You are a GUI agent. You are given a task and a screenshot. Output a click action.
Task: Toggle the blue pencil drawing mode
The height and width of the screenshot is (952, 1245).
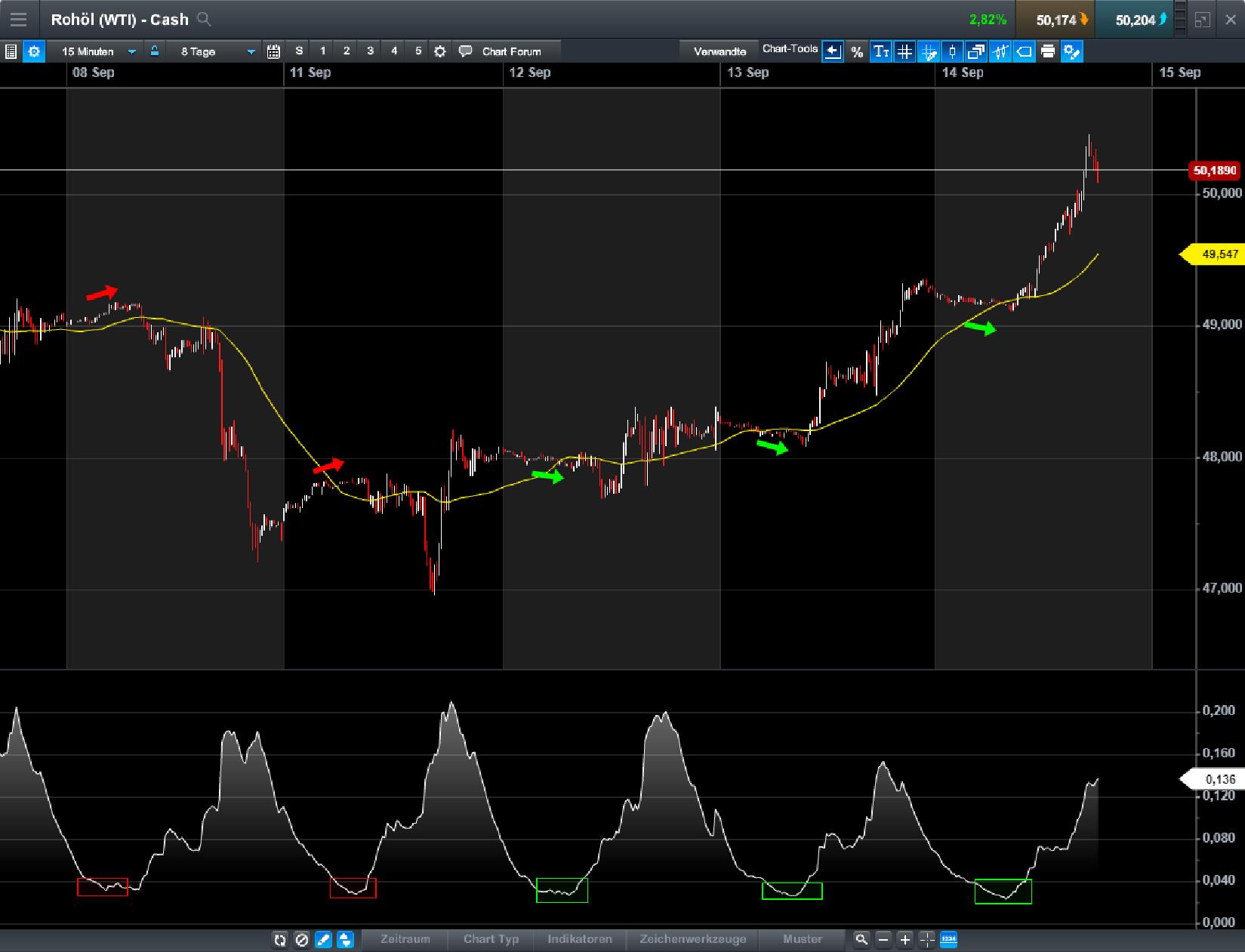322,940
